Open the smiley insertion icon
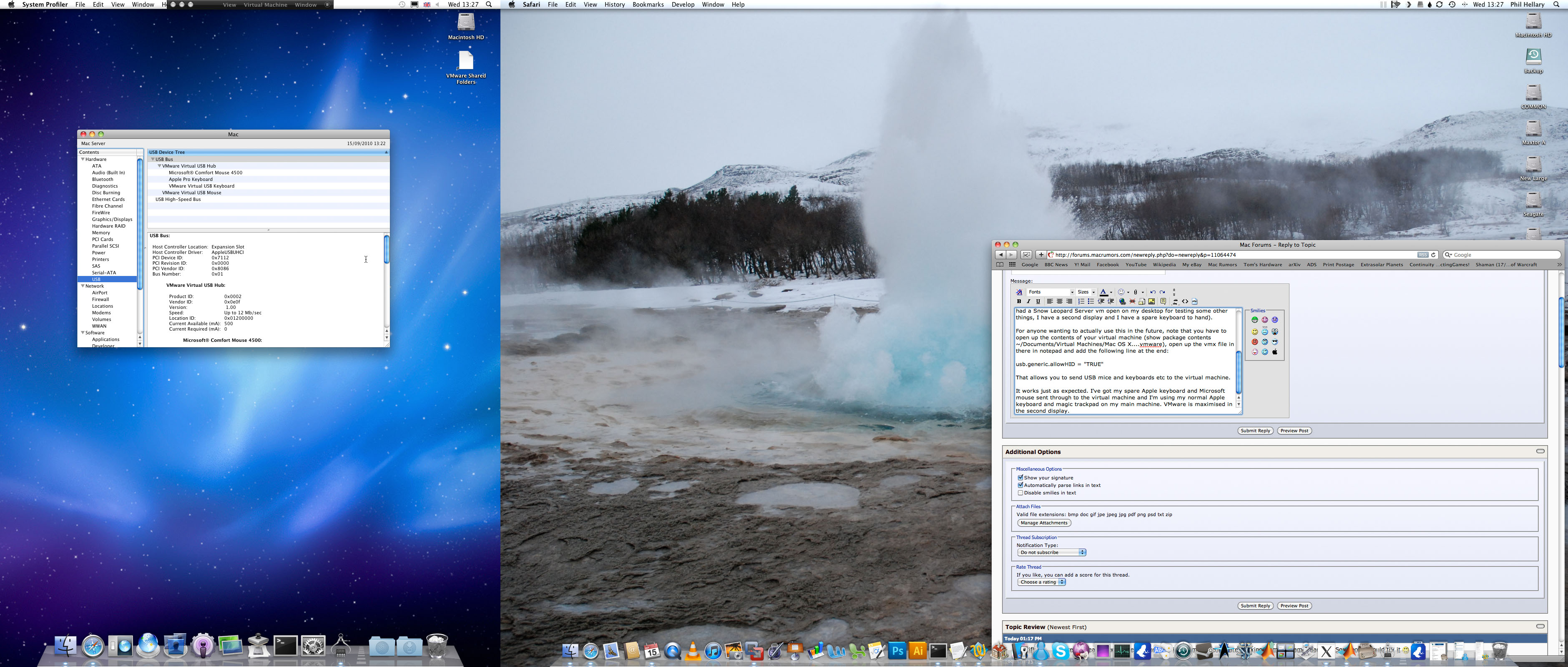Viewport: 1568px width, 667px height. tap(1121, 292)
